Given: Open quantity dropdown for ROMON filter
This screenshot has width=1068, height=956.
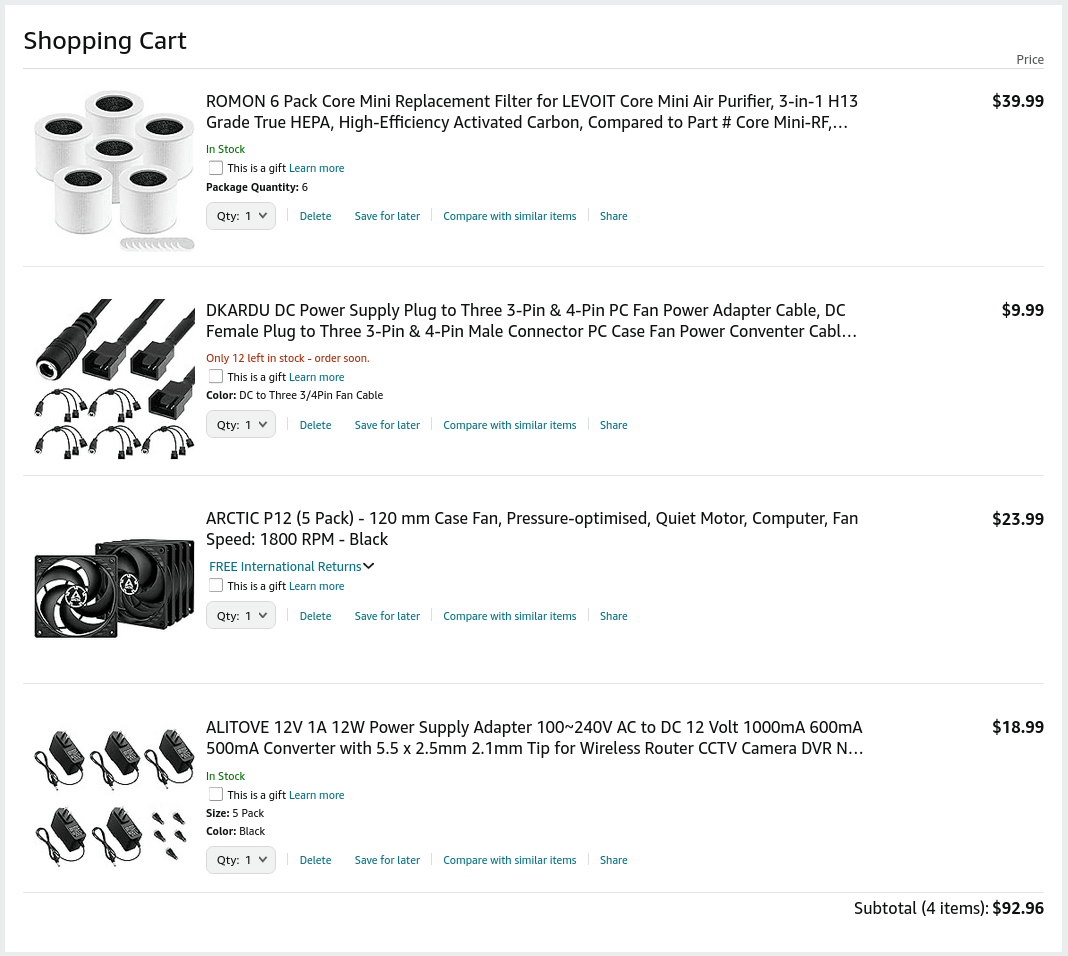Looking at the screenshot, I should (x=241, y=216).
